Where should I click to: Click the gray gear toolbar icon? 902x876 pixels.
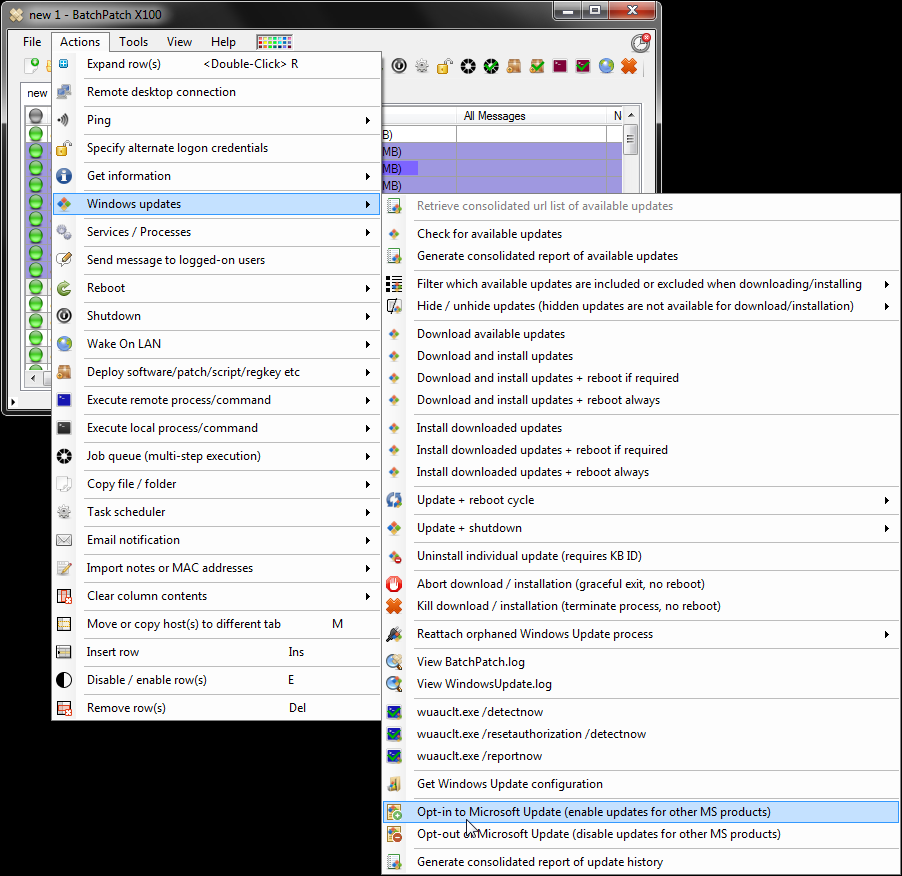(x=422, y=66)
